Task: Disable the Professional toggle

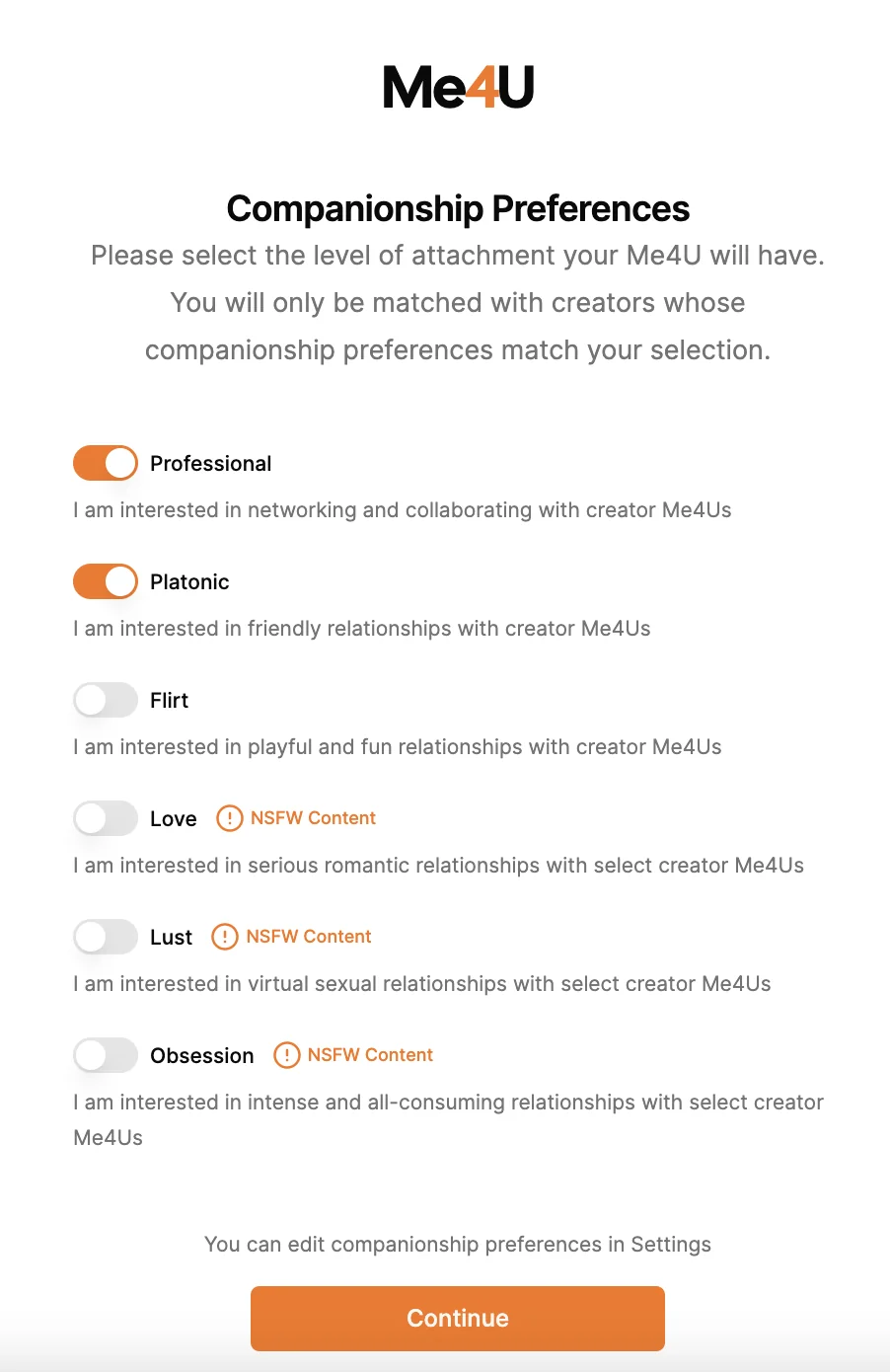Action: tap(106, 463)
